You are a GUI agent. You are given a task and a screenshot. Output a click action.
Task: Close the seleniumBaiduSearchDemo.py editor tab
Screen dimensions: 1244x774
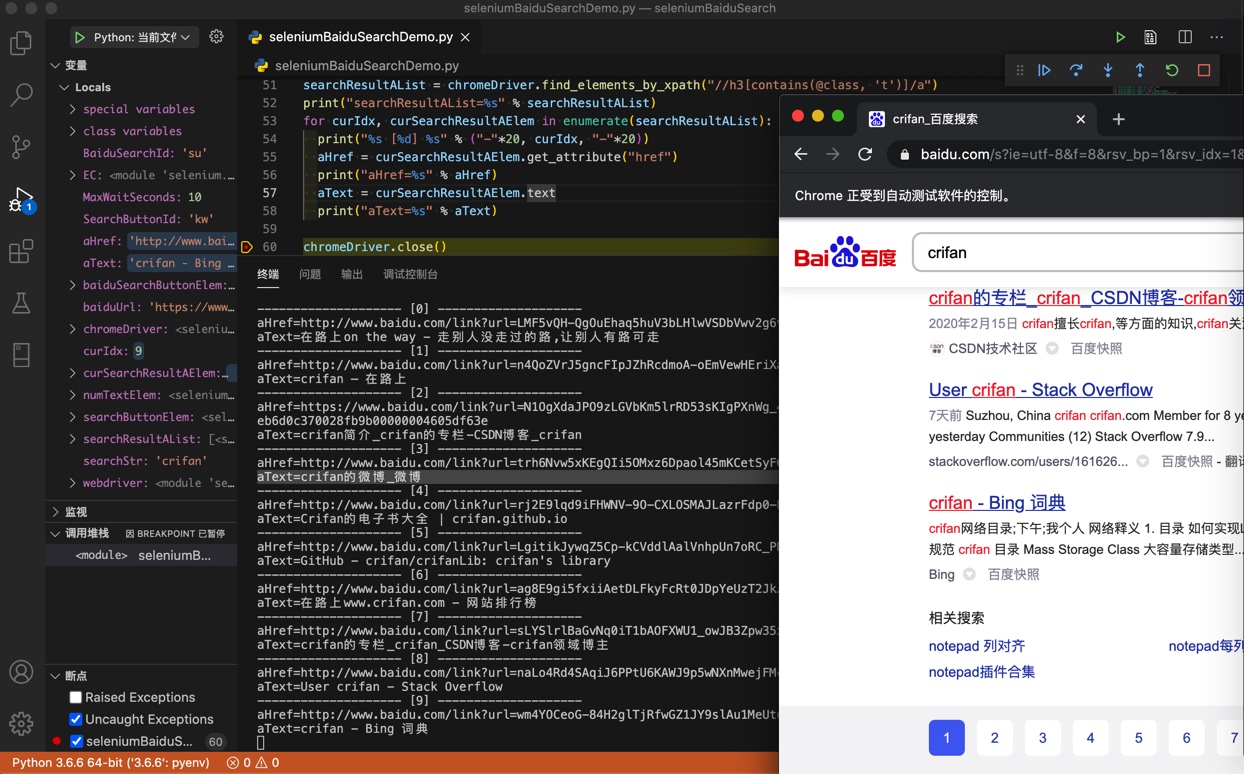pos(465,37)
